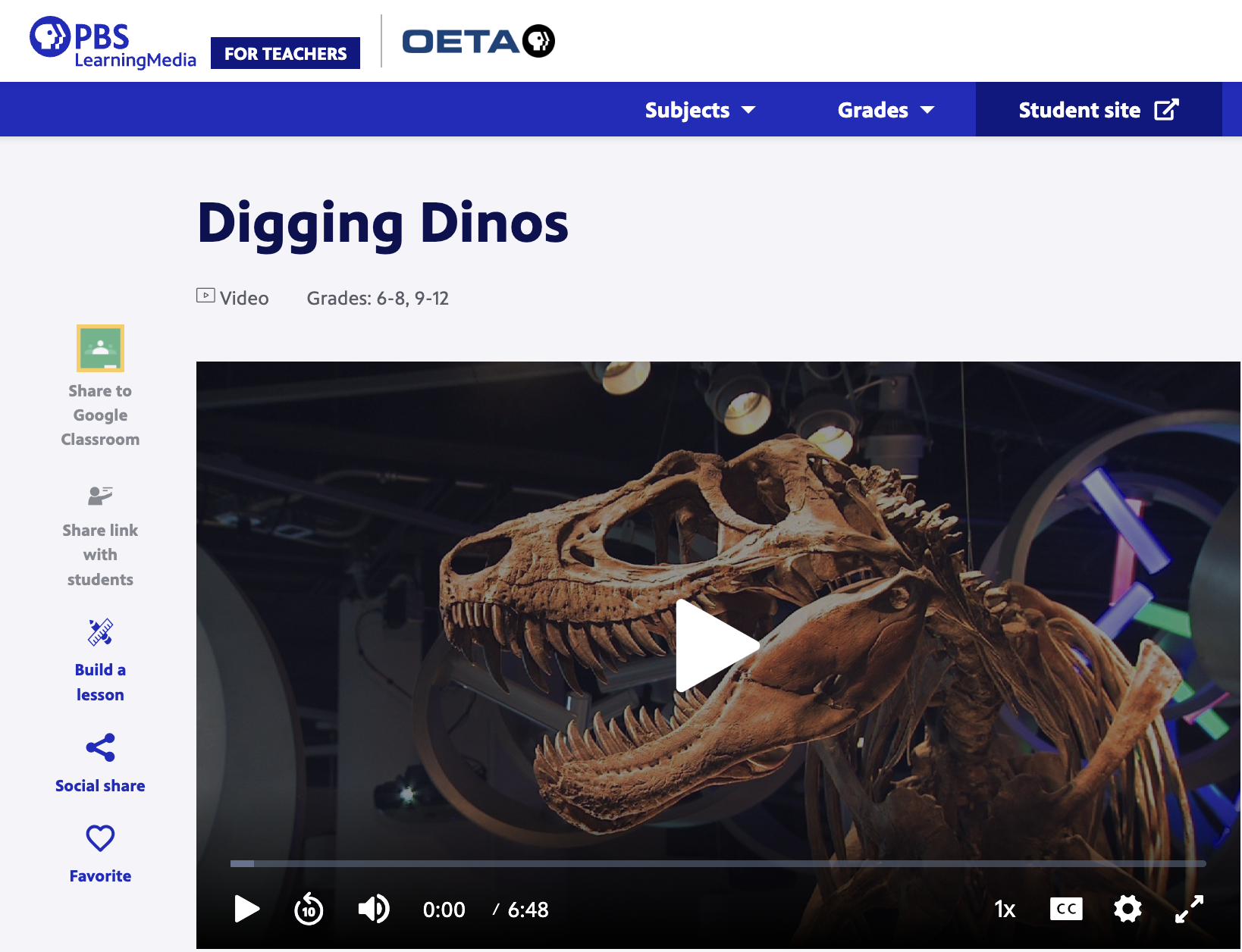Expand the Grades dropdown menu
This screenshot has width=1242, height=952.
tap(886, 110)
